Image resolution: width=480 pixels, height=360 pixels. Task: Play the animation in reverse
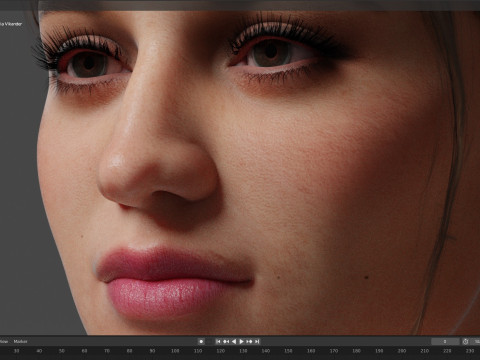234,341
